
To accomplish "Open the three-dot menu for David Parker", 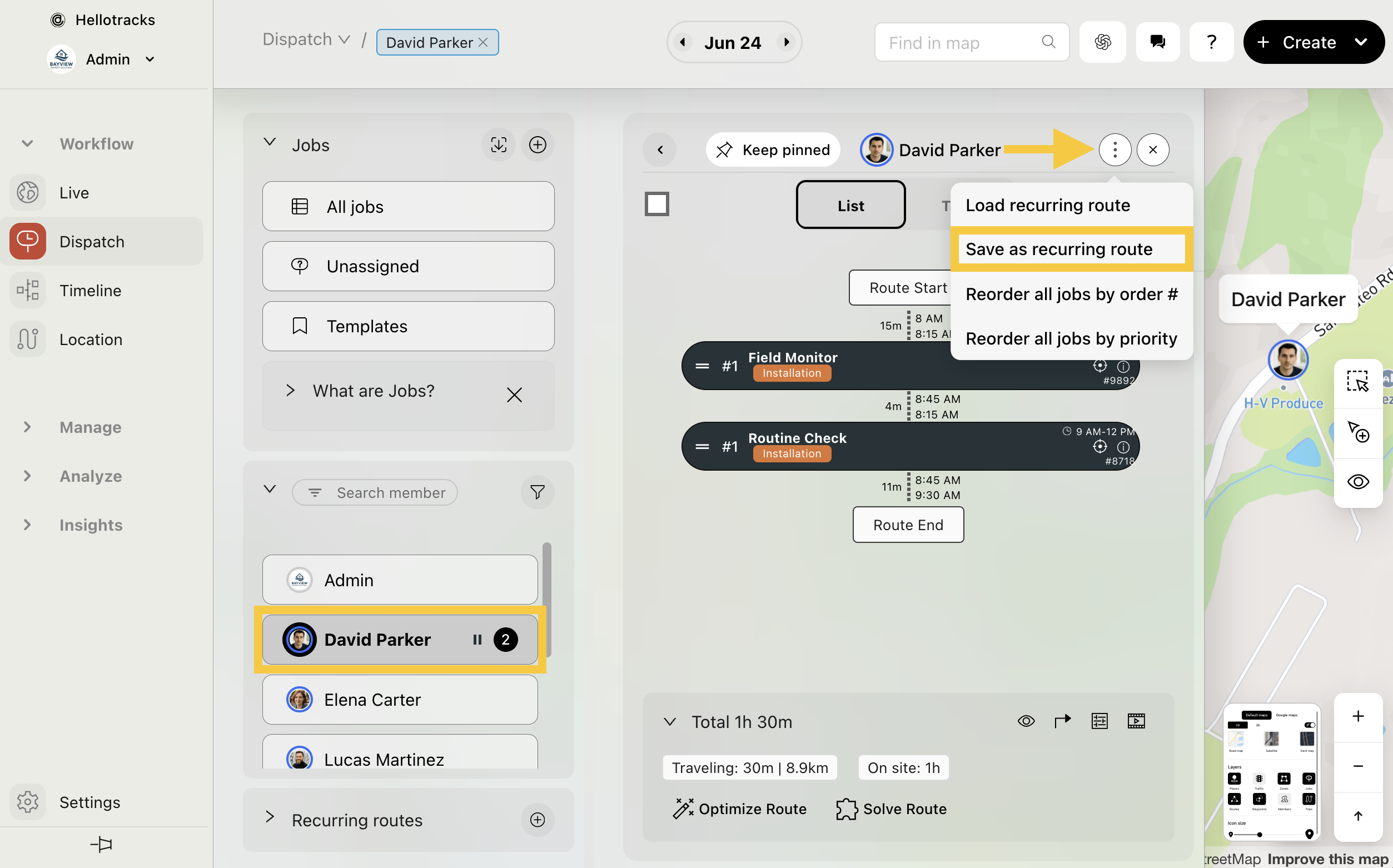I will (1115, 150).
